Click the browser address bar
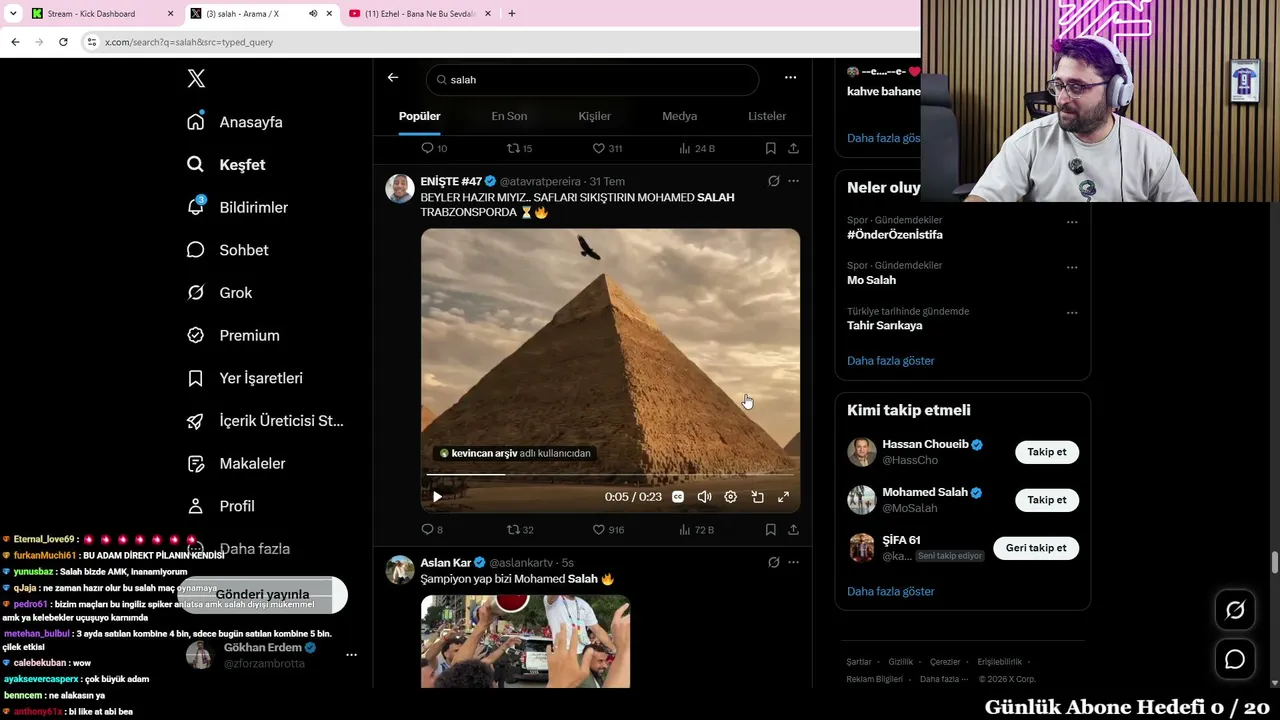The image size is (1280, 720). tap(500, 42)
